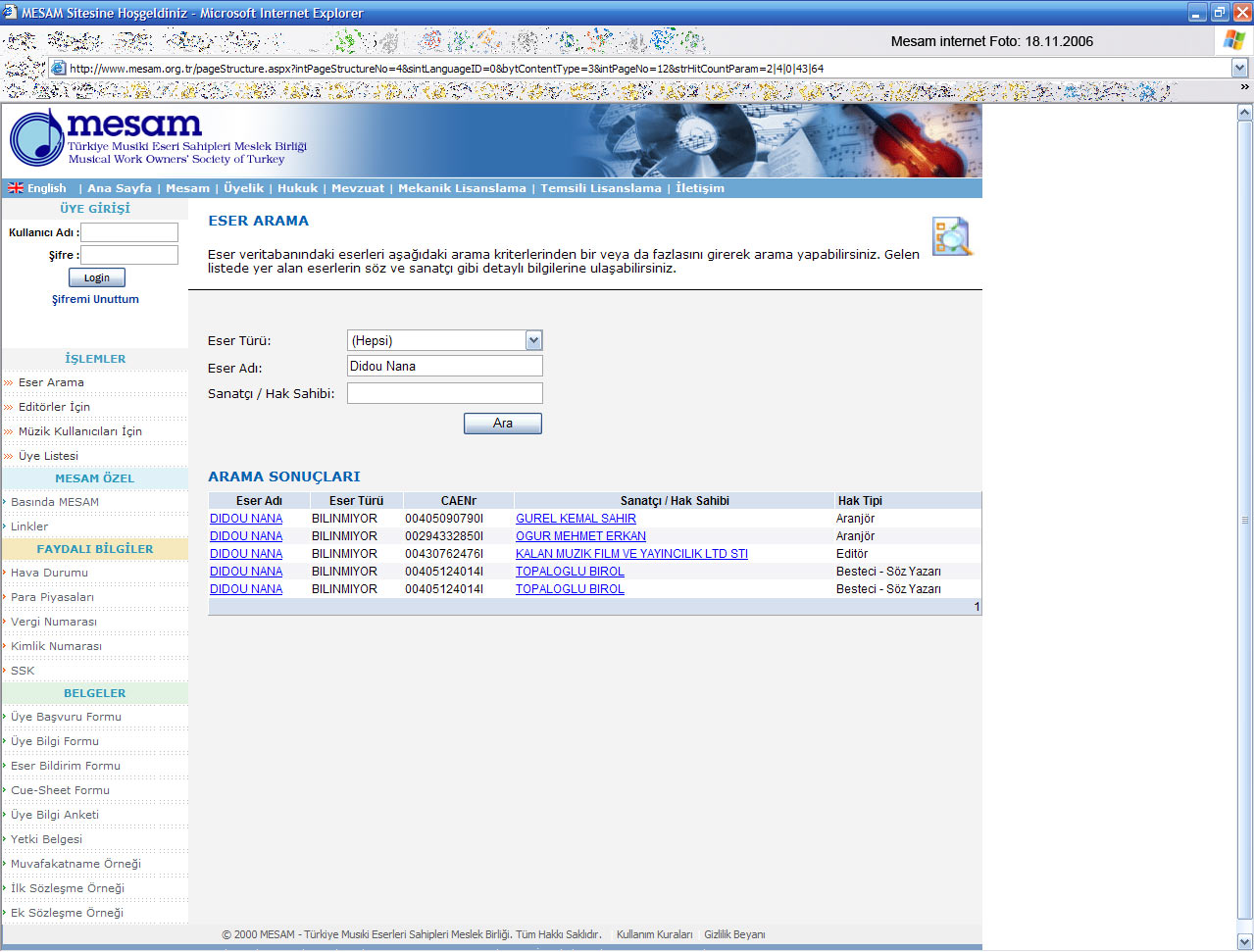Open Eser Arama in the İşlemler sidebar

51,382
